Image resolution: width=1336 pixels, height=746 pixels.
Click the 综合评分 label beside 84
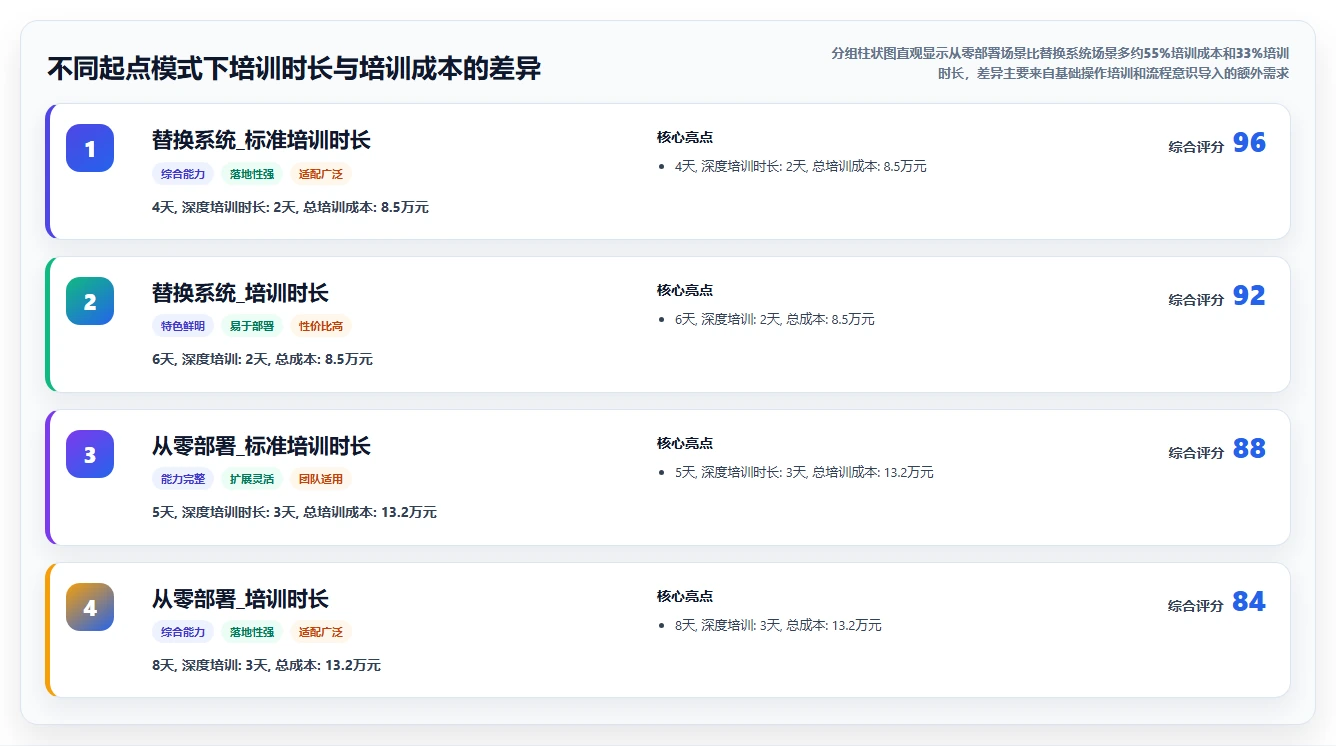1196,606
